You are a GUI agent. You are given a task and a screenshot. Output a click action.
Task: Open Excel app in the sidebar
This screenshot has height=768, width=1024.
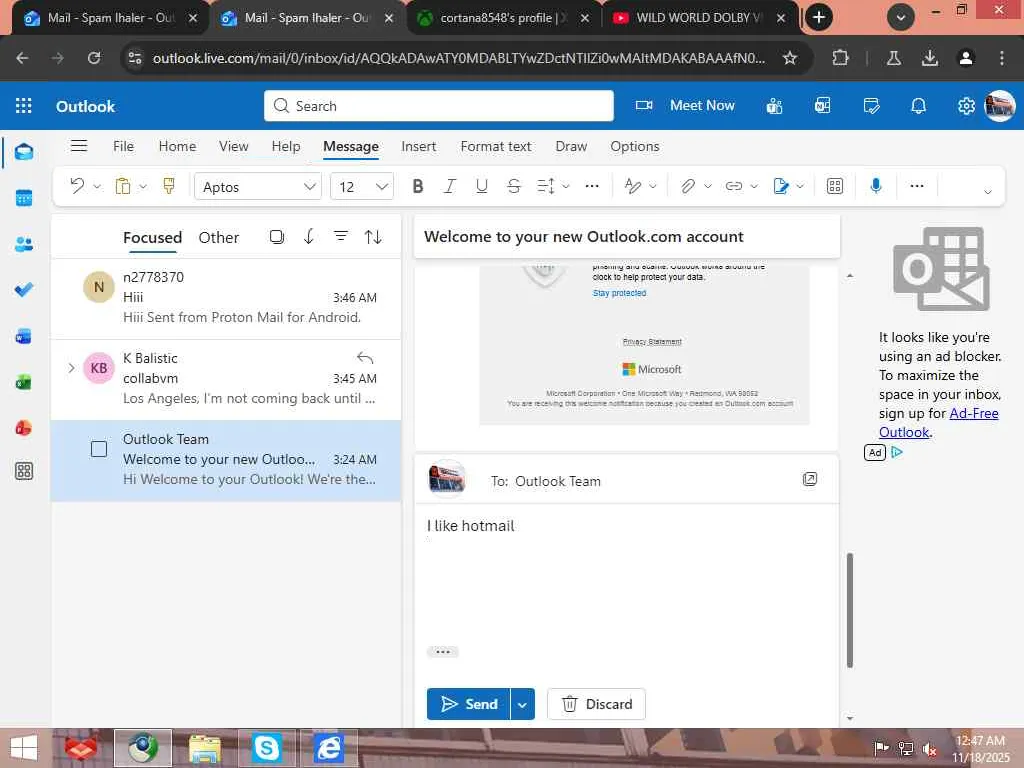click(x=24, y=382)
